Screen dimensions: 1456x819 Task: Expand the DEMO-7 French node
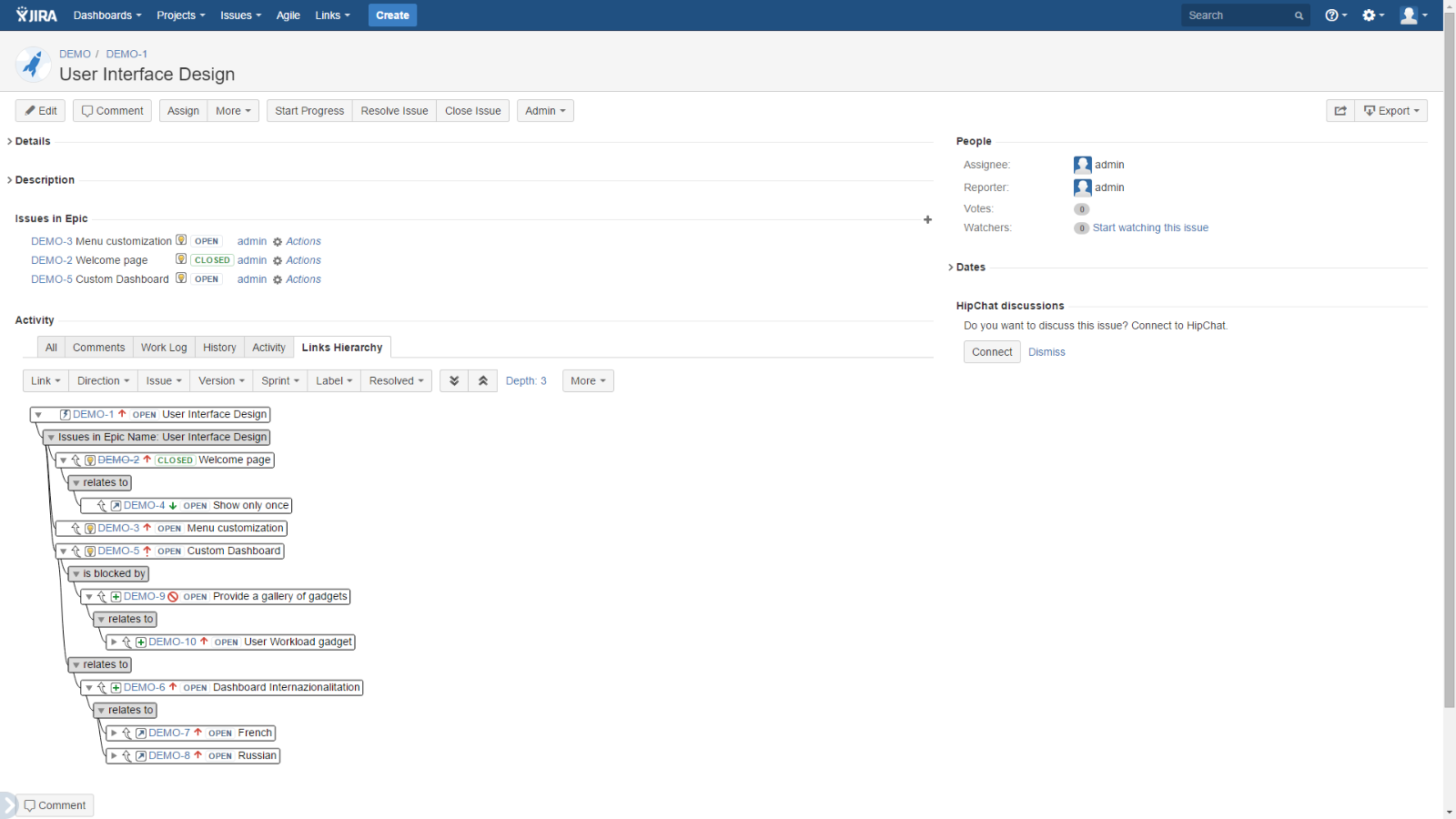click(114, 733)
